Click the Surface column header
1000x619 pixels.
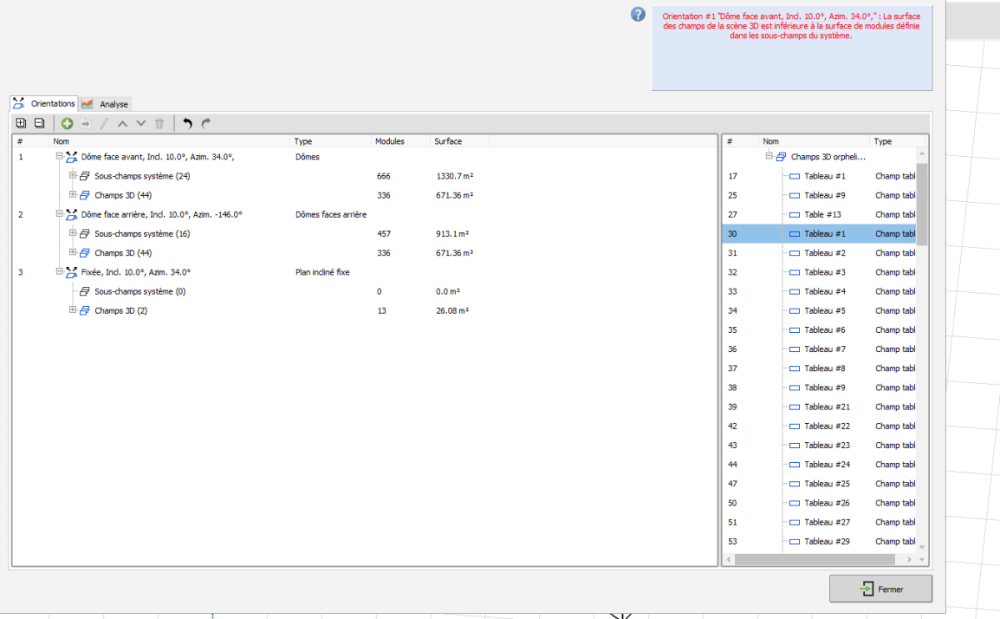point(448,141)
